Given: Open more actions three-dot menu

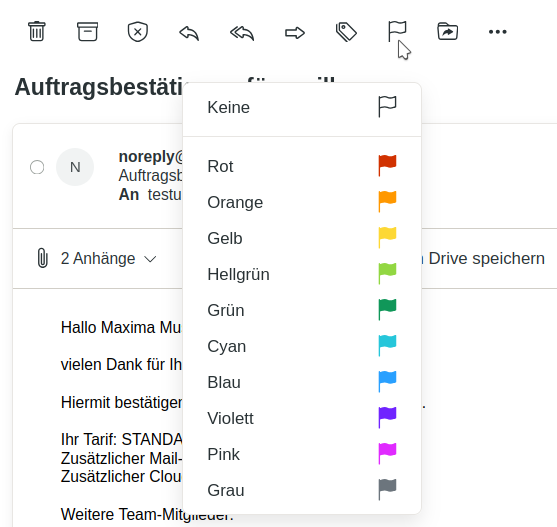Looking at the screenshot, I should [x=498, y=32].
